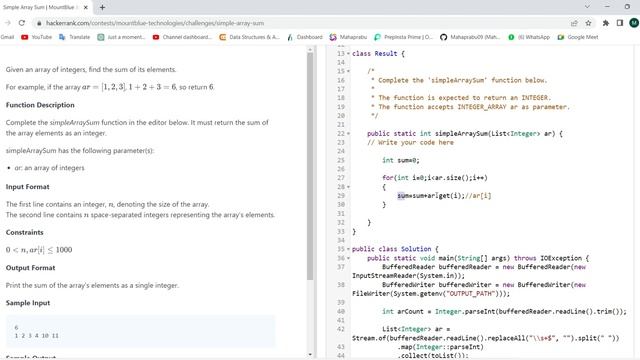This screenshot has width=640, height=360.
Task: Open the Google Meet bookmark
Action: (x=578, y=37)
